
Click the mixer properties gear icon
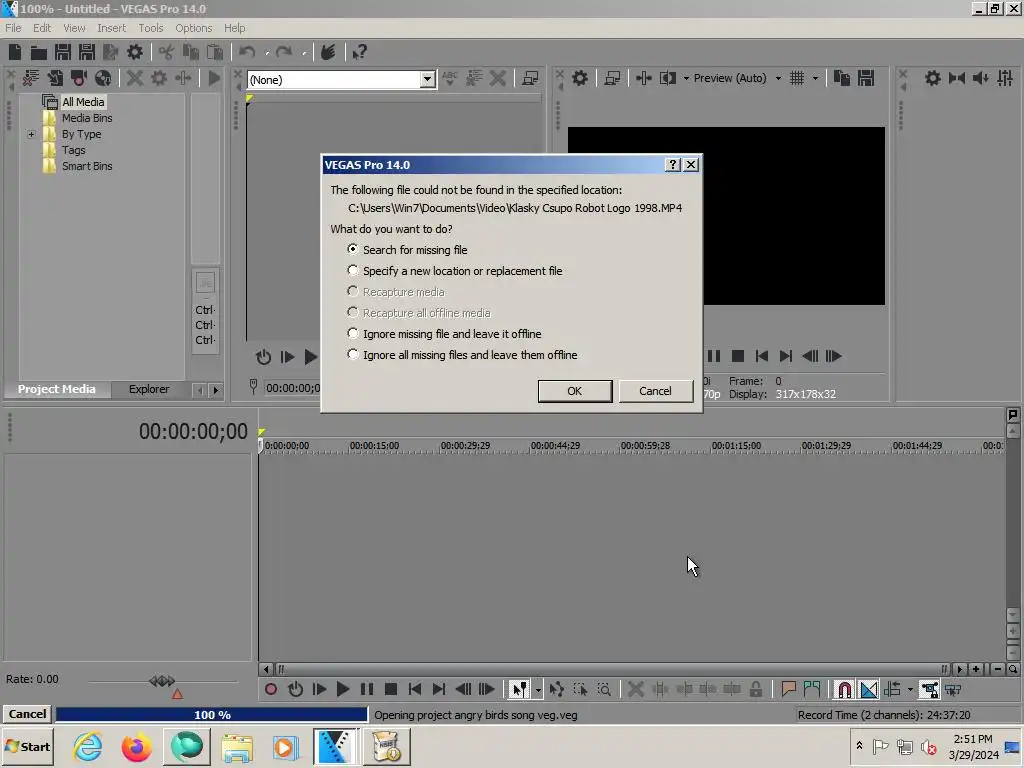(x=933, y=78)
